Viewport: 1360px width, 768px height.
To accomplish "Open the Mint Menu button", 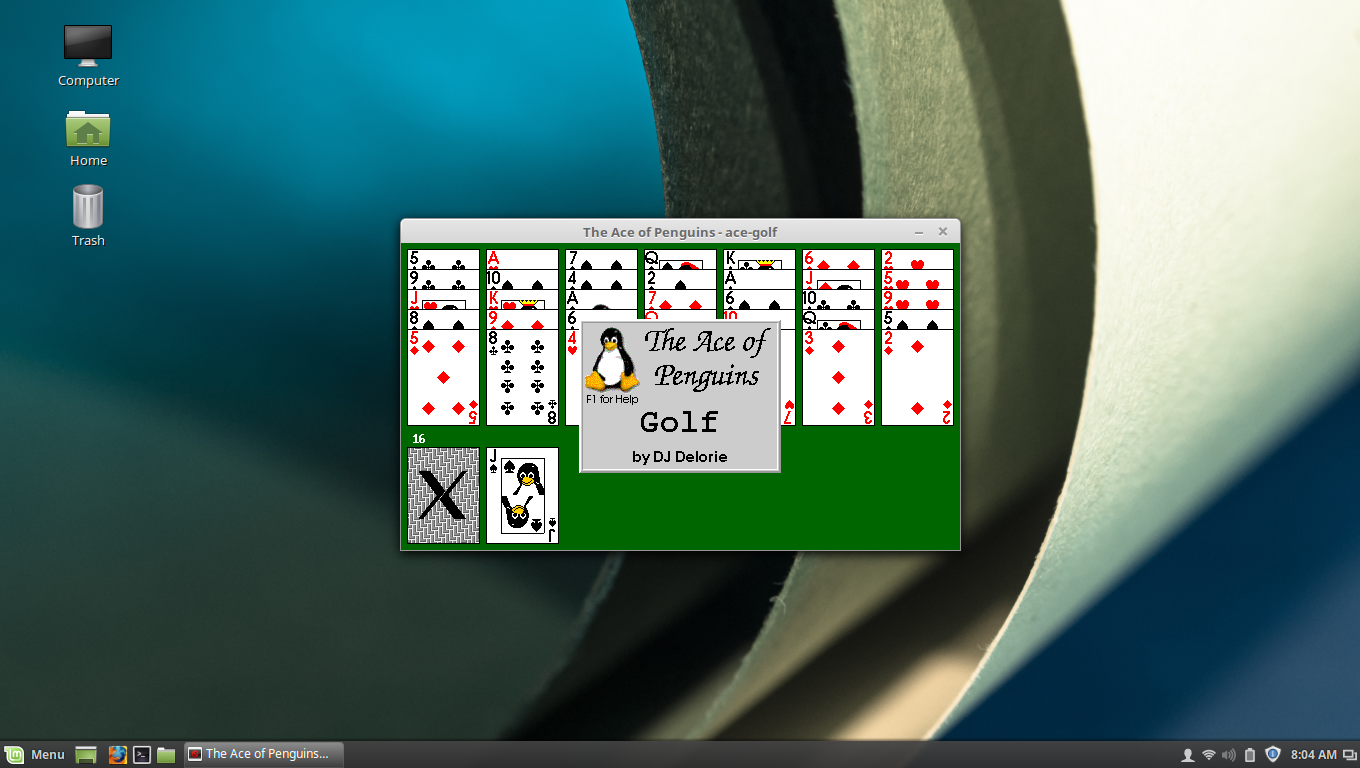I will (x=35, y=754).
